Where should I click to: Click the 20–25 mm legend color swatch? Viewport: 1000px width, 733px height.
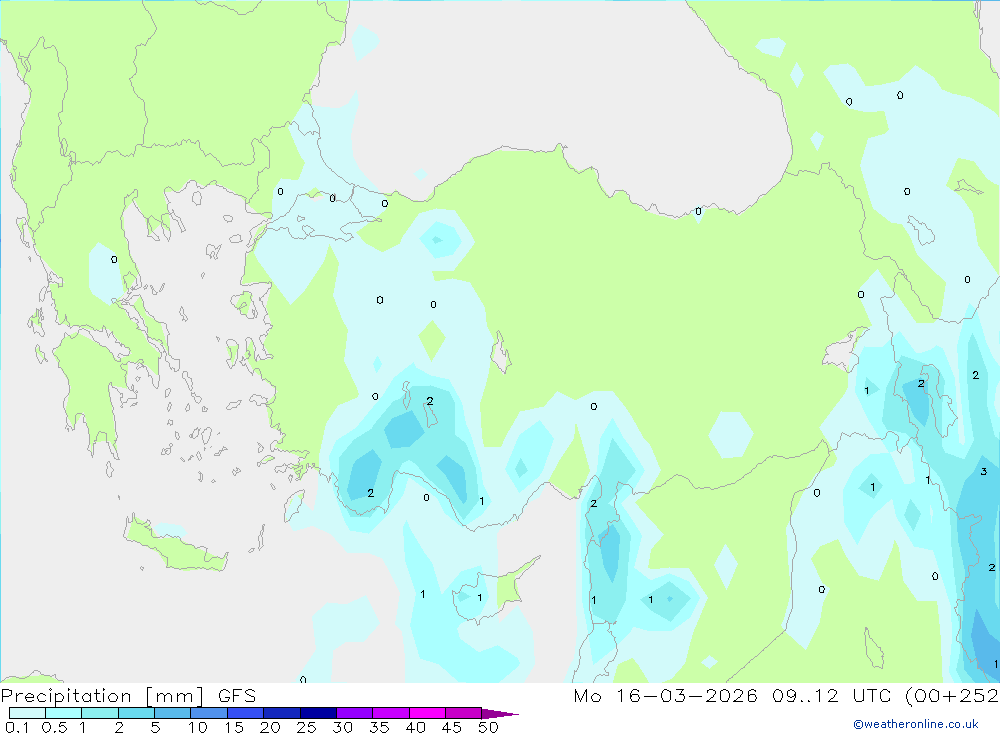(x=281, y=713)
